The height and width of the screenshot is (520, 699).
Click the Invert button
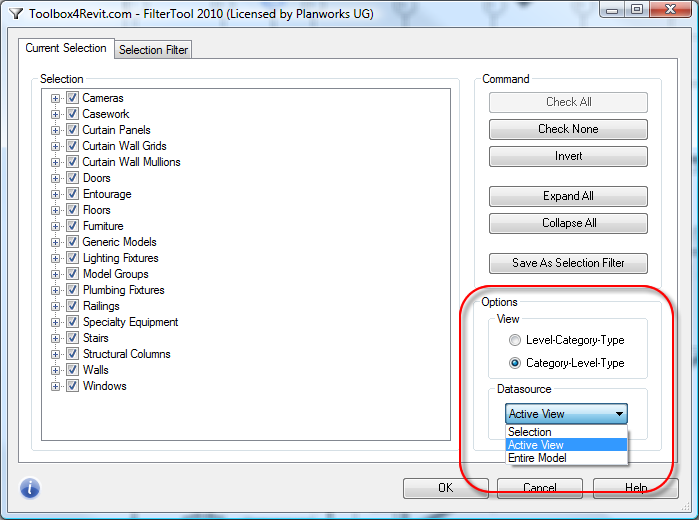pyautogui.click(x=568, y=156)
